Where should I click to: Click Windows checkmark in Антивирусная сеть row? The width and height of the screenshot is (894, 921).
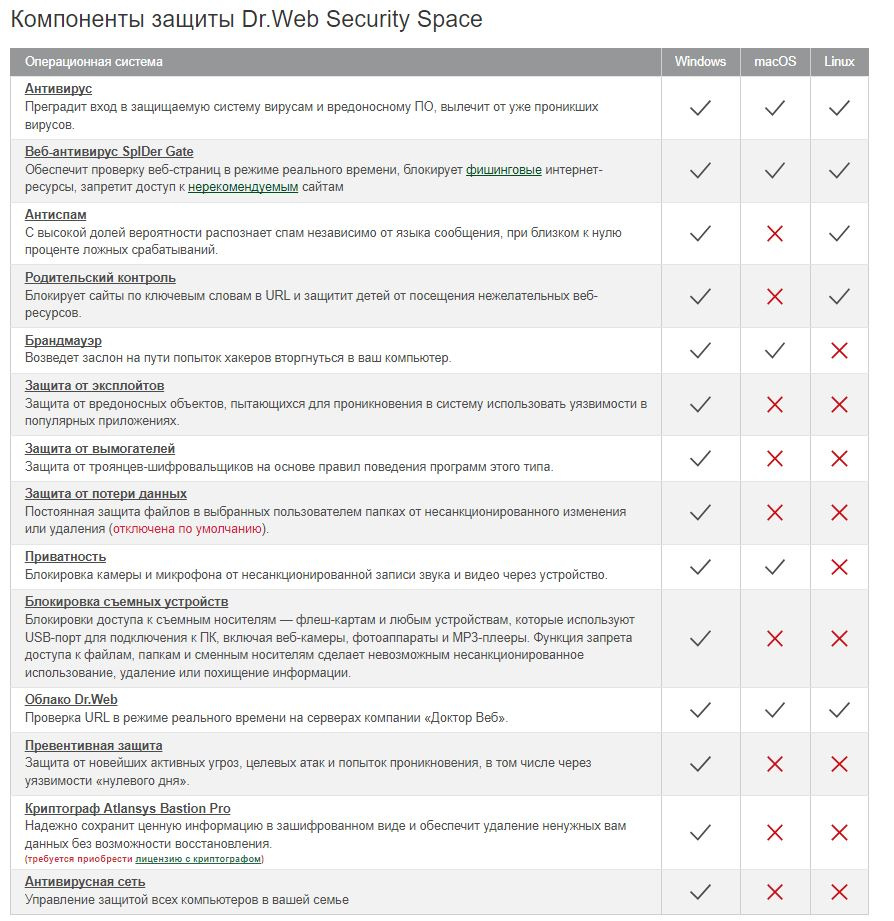coord(700,892)
